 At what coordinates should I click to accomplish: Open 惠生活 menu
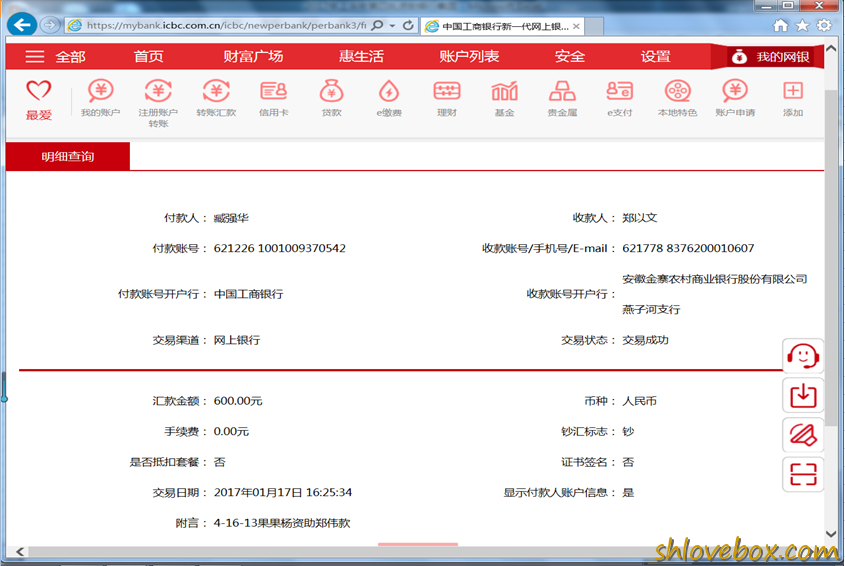[361, 57]
